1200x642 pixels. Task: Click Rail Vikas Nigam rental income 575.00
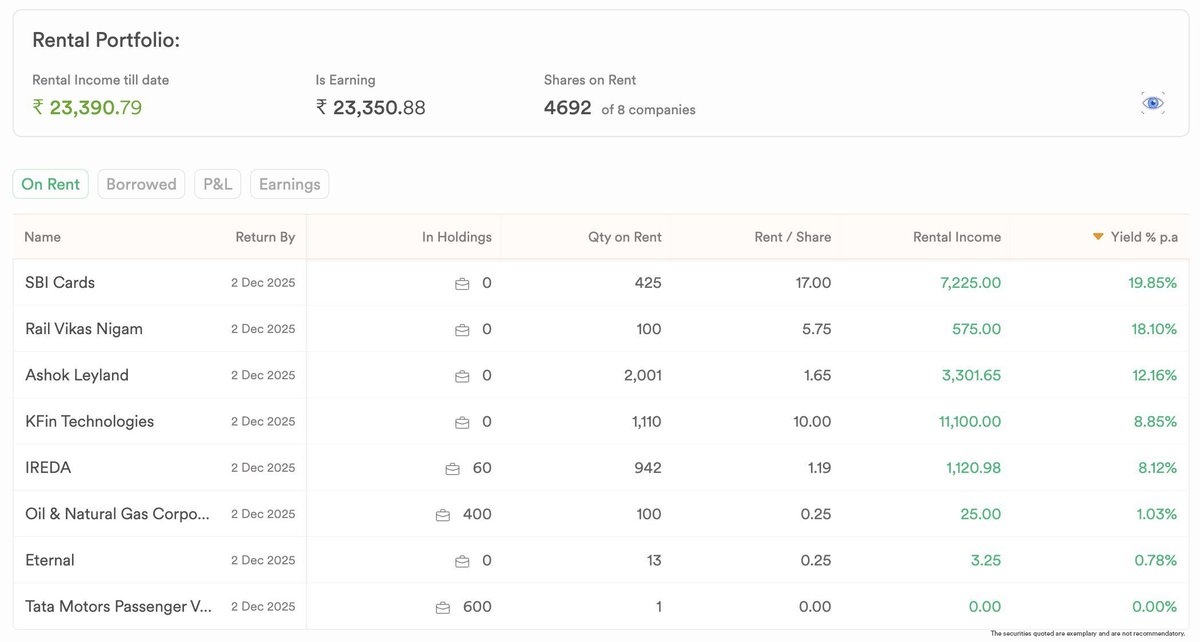(x=977, y=329)
